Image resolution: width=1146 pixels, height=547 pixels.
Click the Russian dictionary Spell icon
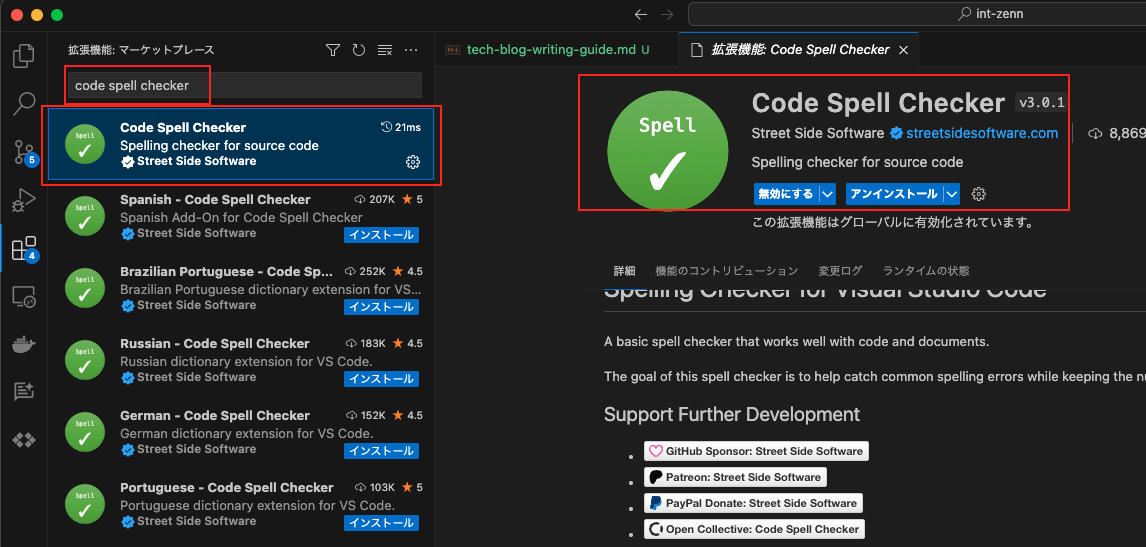pos(85,361)
